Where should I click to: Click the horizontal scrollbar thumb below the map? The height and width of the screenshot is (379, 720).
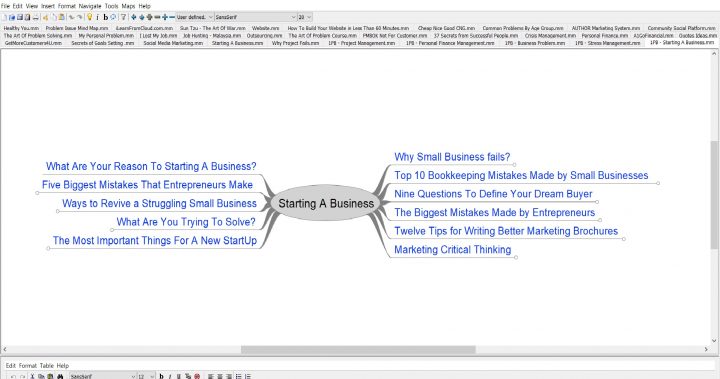(358, 350)
